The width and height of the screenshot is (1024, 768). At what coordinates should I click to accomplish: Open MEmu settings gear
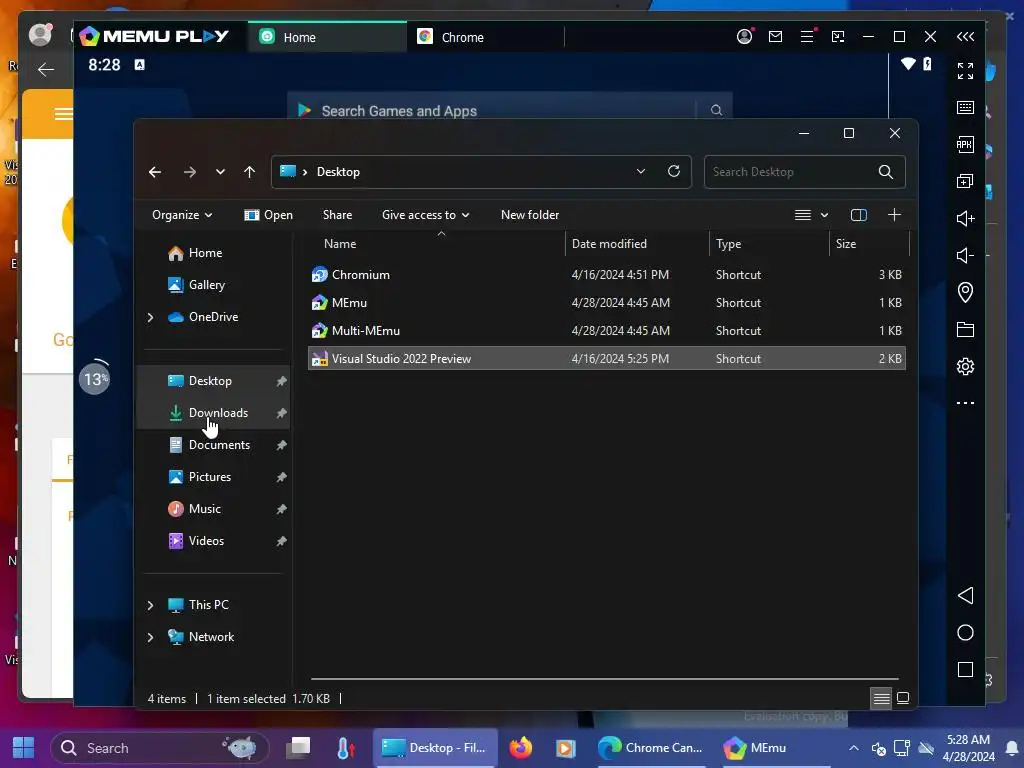[x=965, y=366]
